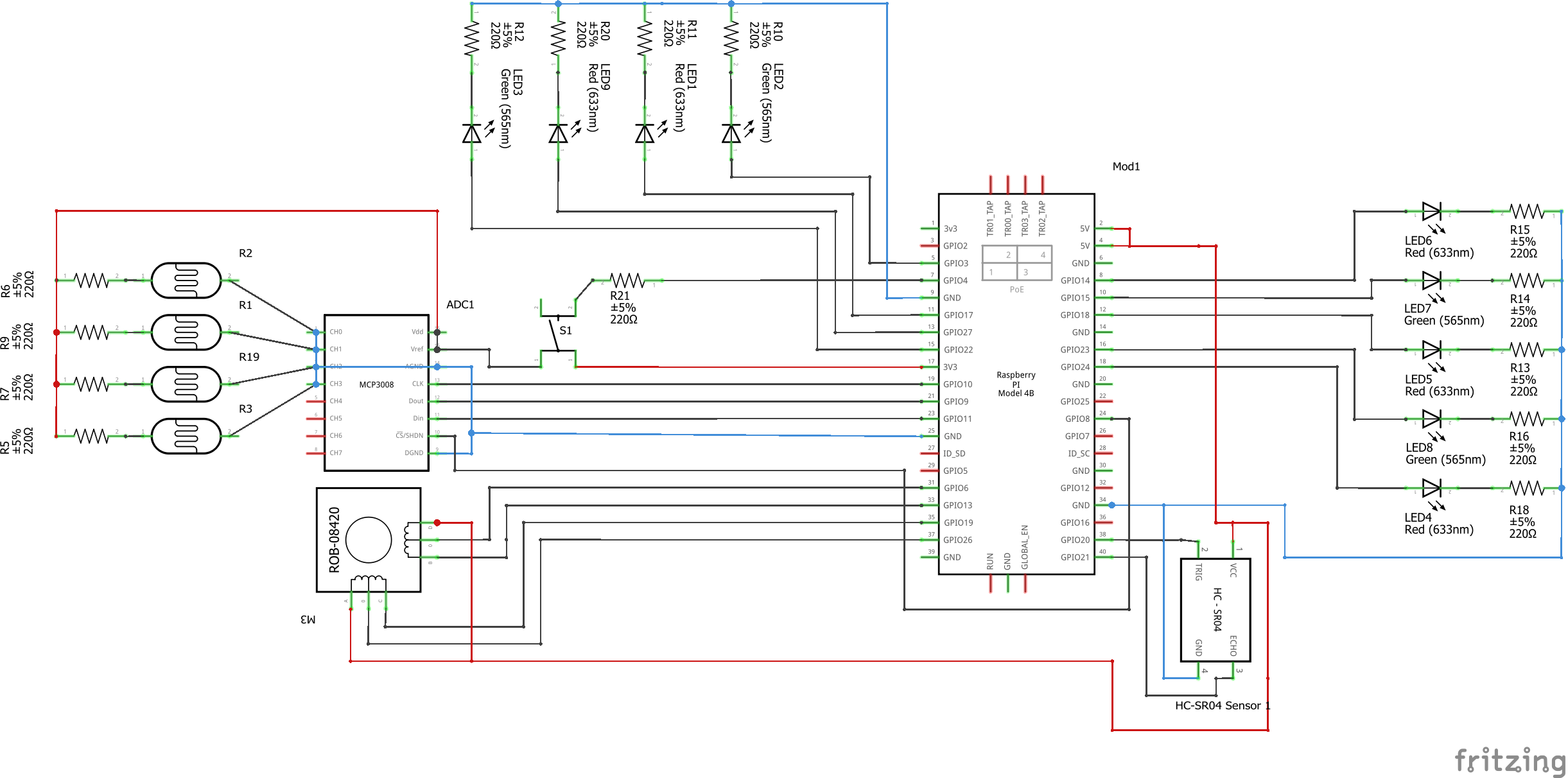
Task: Click the LED6 red LED symbol
Action: 1431,211
